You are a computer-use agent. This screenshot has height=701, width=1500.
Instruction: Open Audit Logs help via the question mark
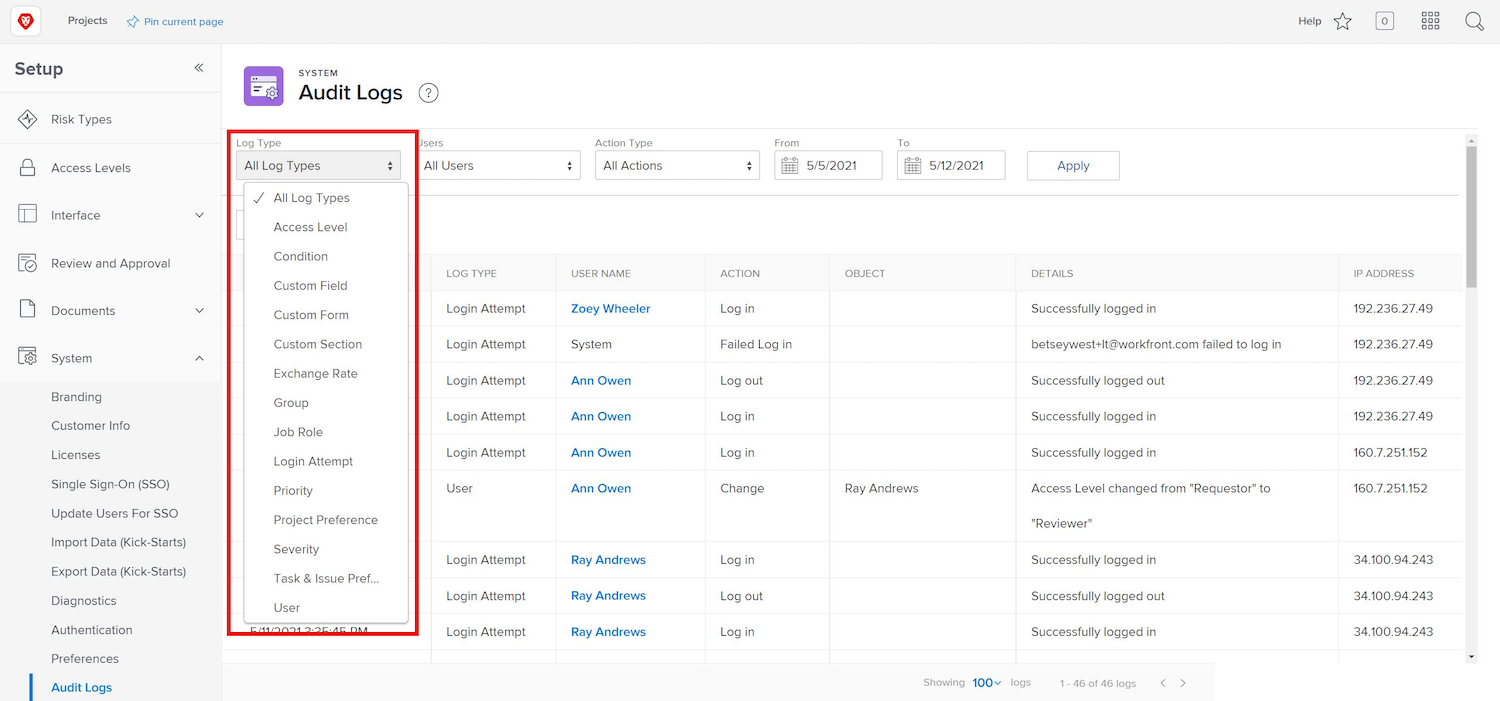point(428,92)
